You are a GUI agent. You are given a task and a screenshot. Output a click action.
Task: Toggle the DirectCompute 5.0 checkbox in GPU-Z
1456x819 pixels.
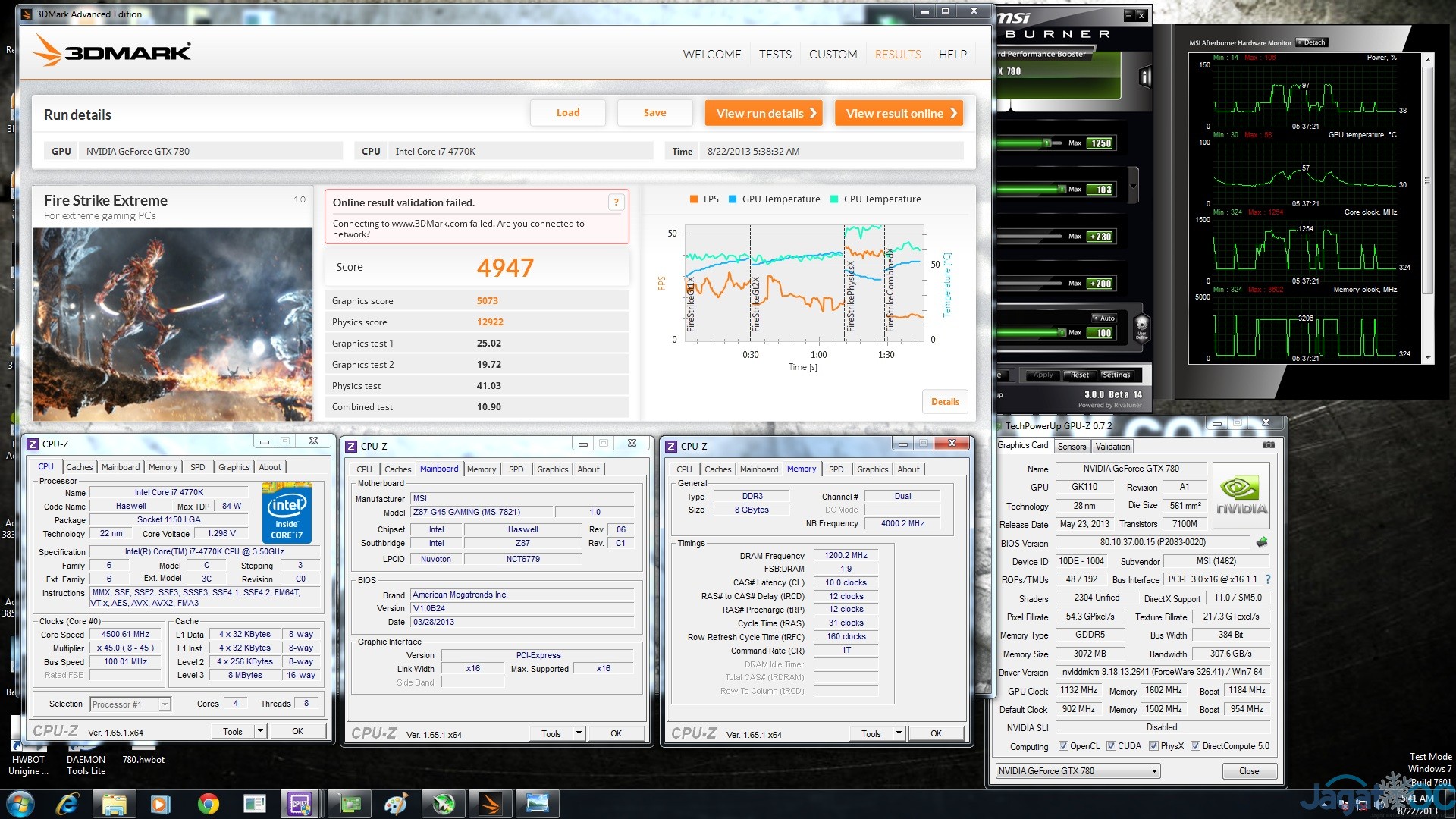coord(1195,746)
